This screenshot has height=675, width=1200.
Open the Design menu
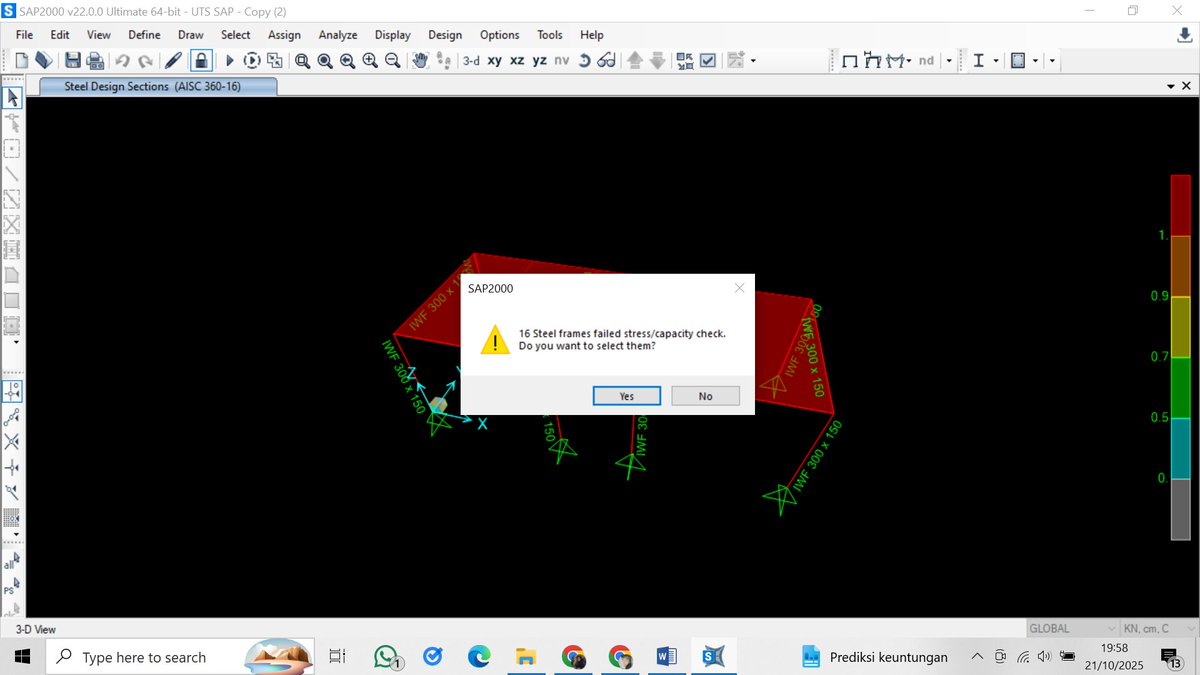tap(445, 34)
